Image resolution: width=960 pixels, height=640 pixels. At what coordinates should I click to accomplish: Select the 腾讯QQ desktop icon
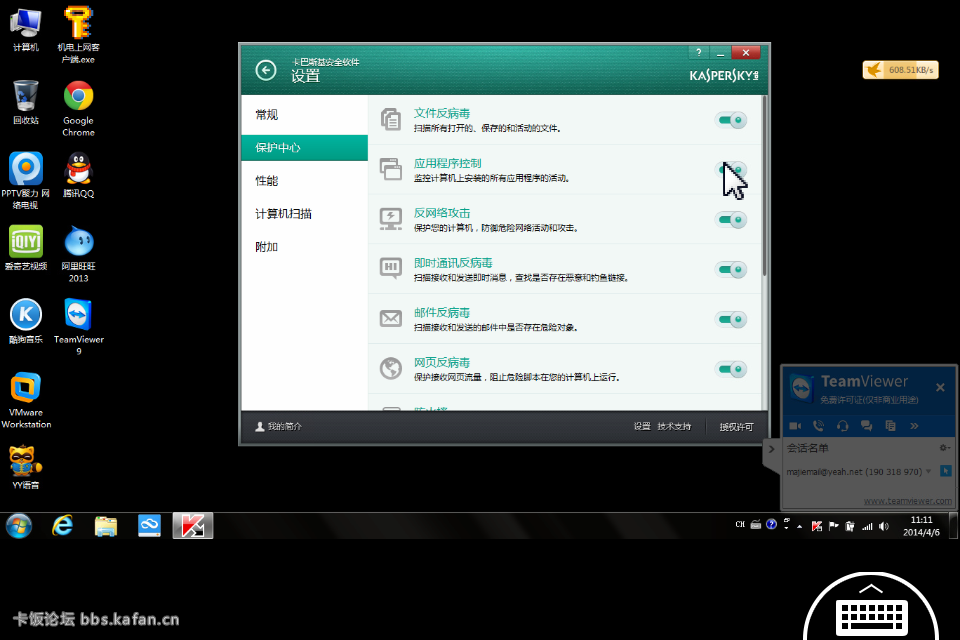coord(78,175)
